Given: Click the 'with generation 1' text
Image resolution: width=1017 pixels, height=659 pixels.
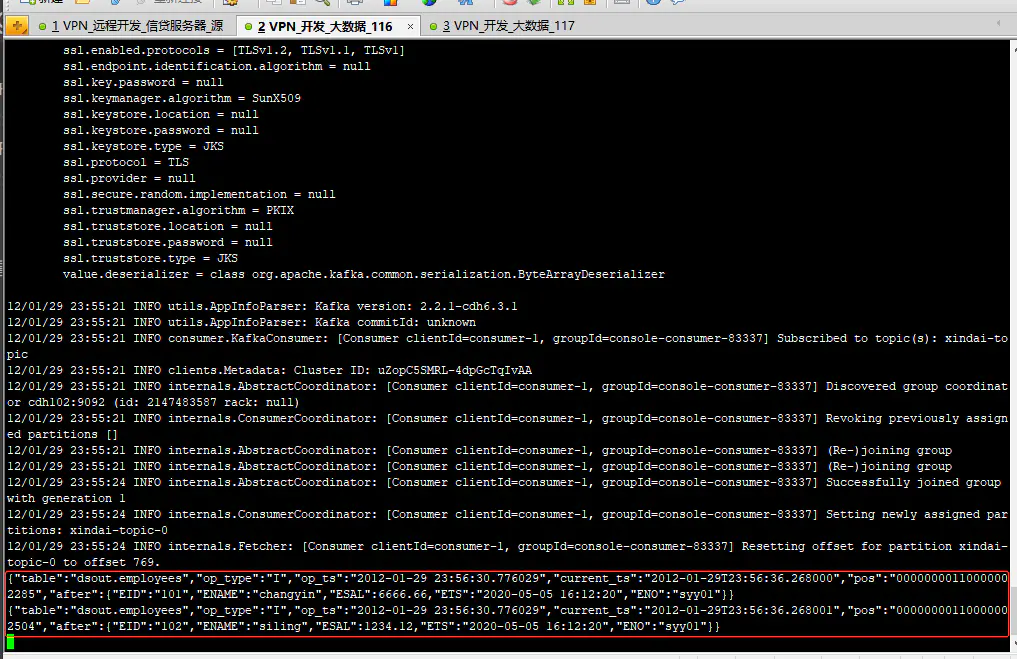Looking at the screenshot, I should (66, 498).
